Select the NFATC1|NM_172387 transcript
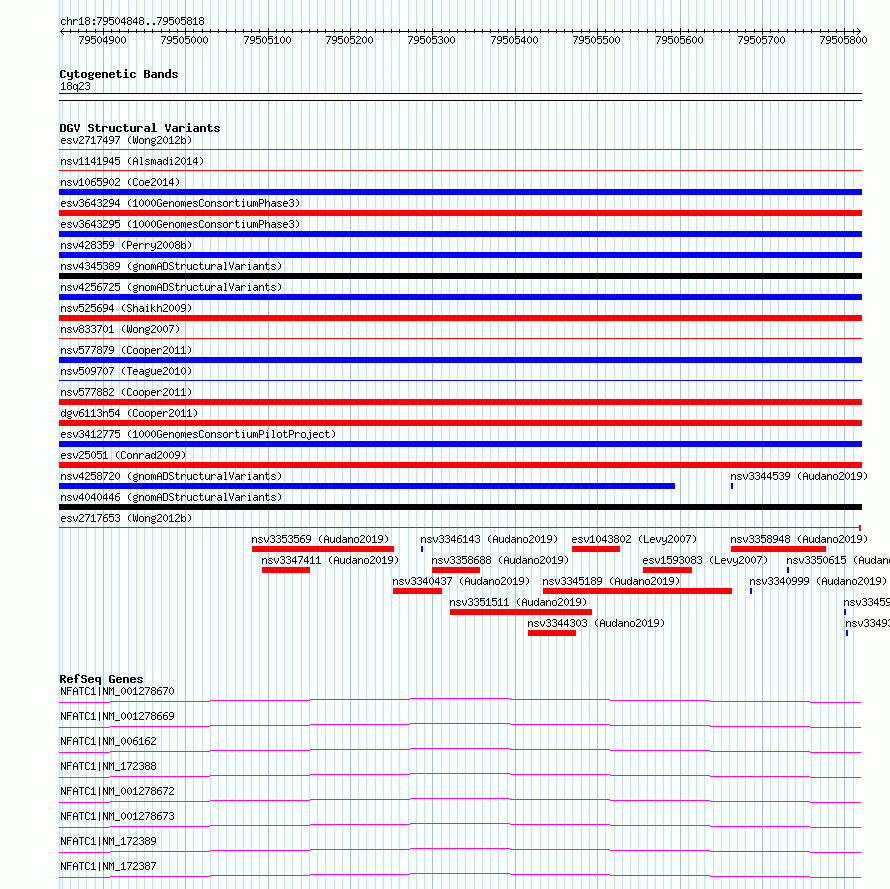 (108, 866)
